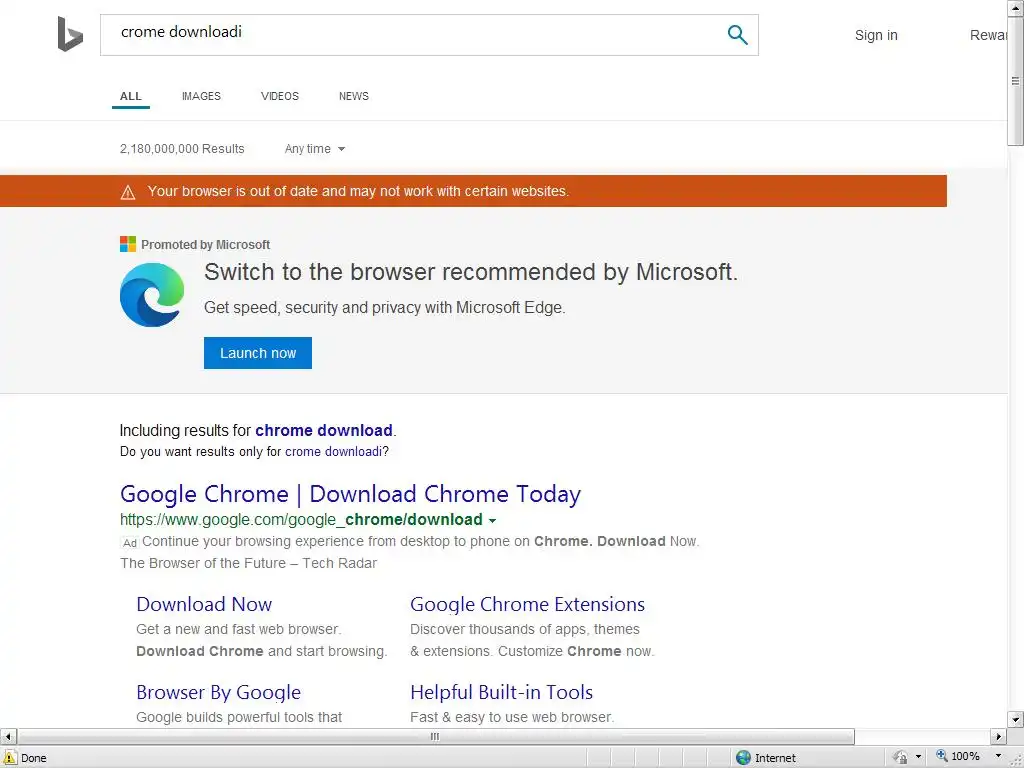
Task: Open the Google Chrome Extensions sublink
Action: [527, 604]
